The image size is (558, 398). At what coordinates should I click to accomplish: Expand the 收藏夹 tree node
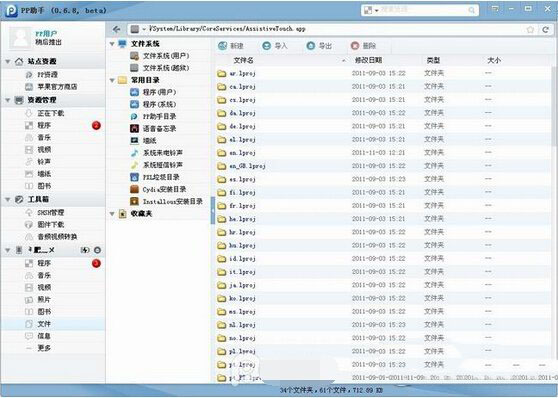click(x=112, y=214)
